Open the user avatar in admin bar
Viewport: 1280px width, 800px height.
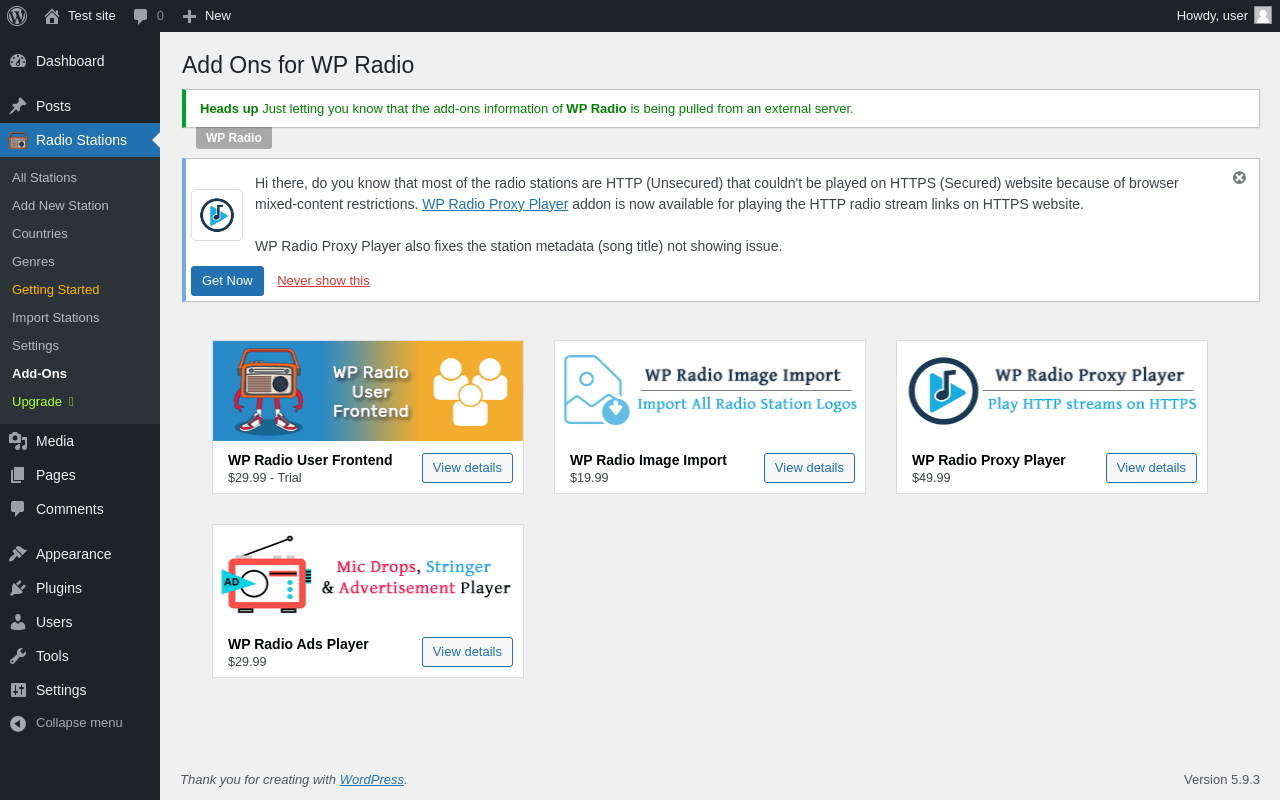pyautogui.click(x=1263, y=15)
